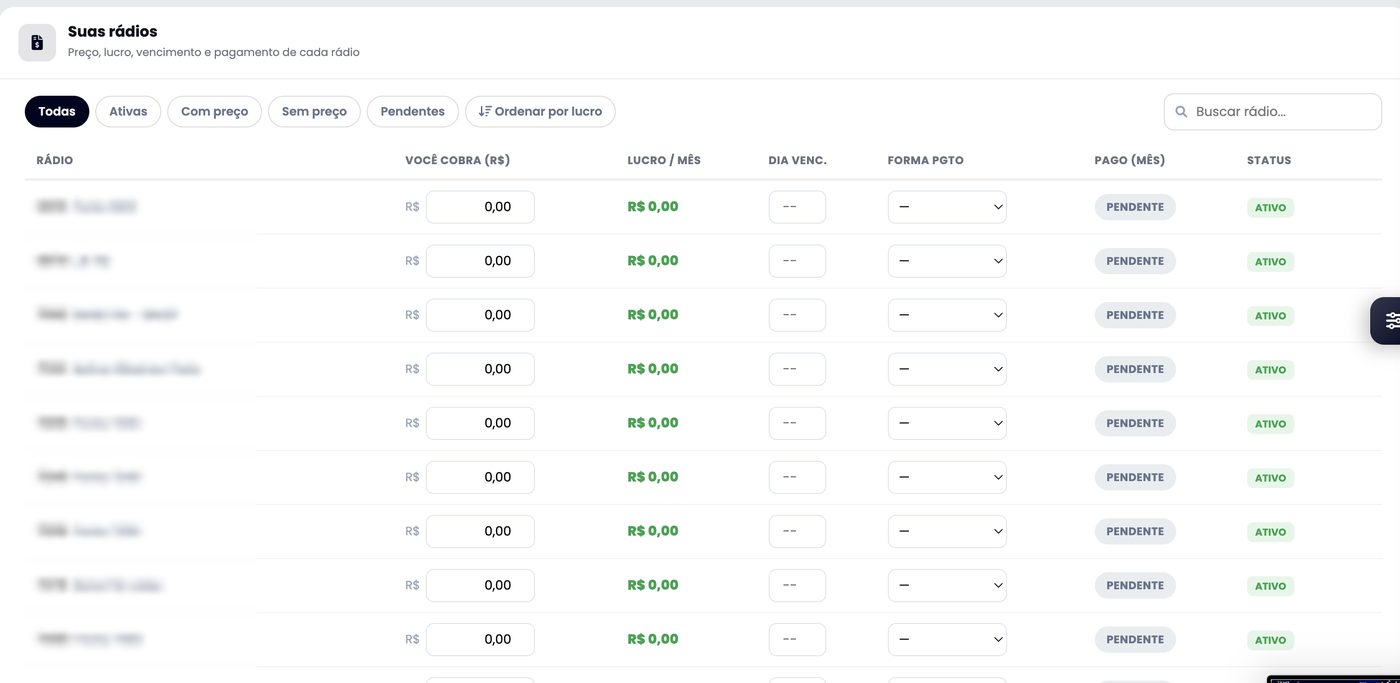The width and height of the screenshot is (1400, 683).
Task: Toggle the ninth row's Pendente payment badge
Action: (1135, 639)
